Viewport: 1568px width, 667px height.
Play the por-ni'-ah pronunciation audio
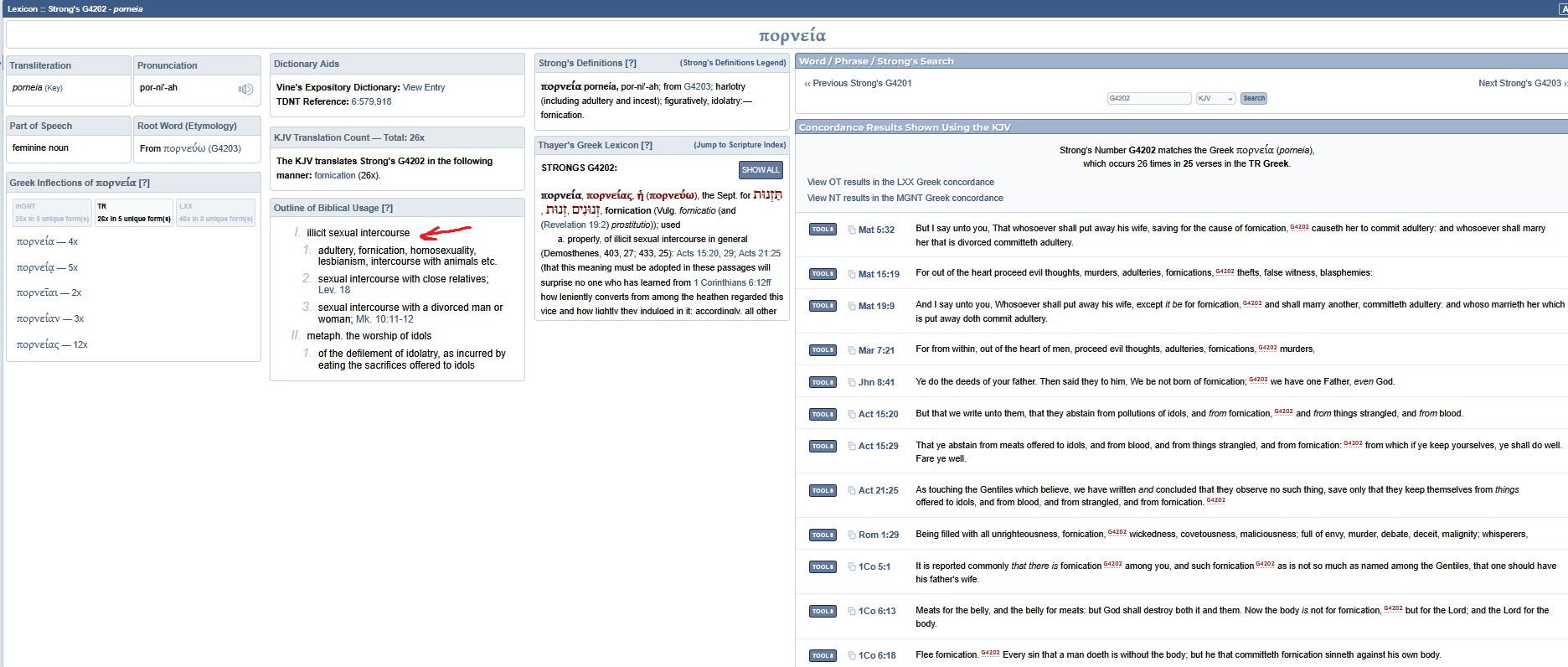point(245,89)
